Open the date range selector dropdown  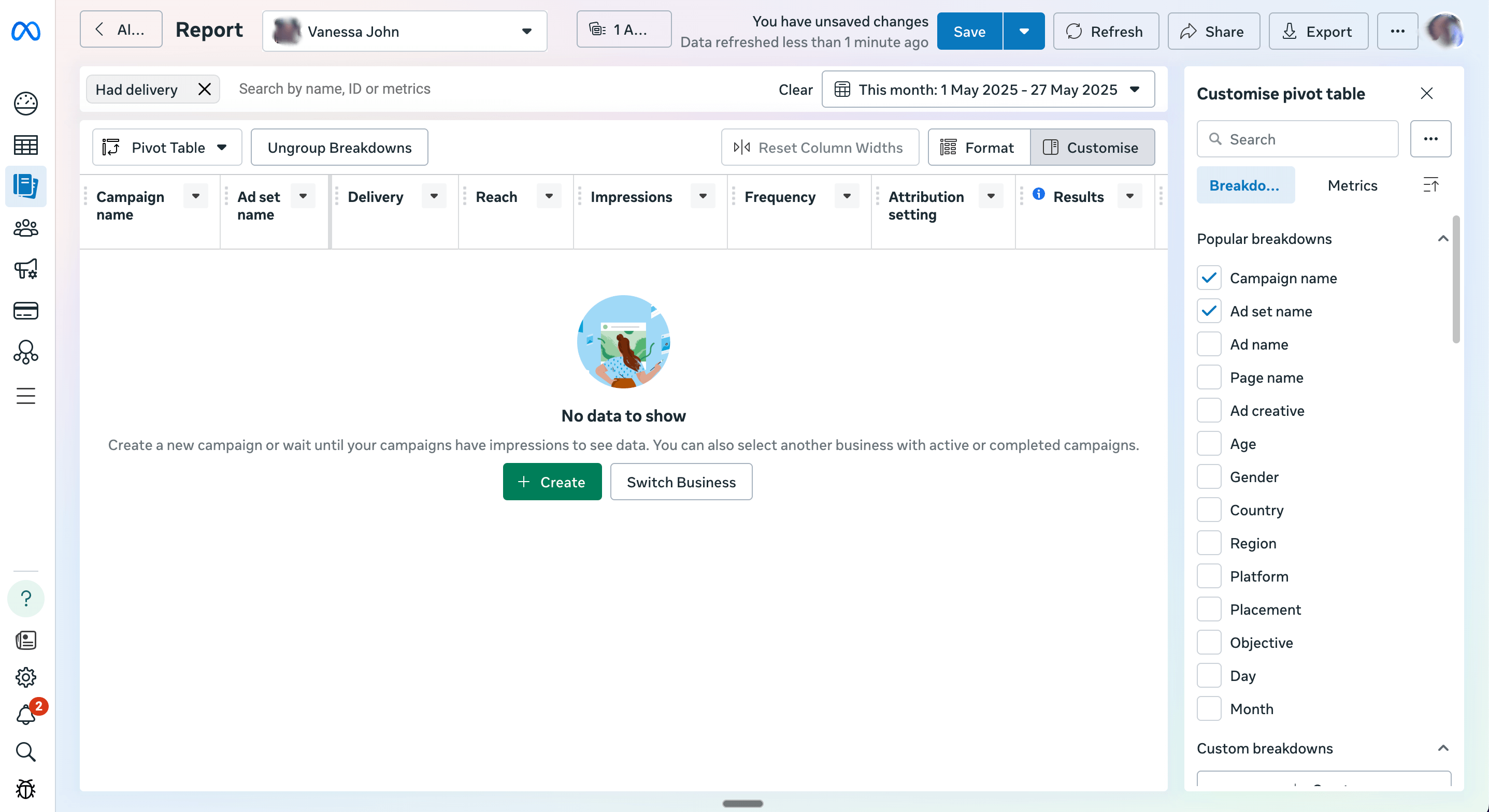[x=1135, y=90]
